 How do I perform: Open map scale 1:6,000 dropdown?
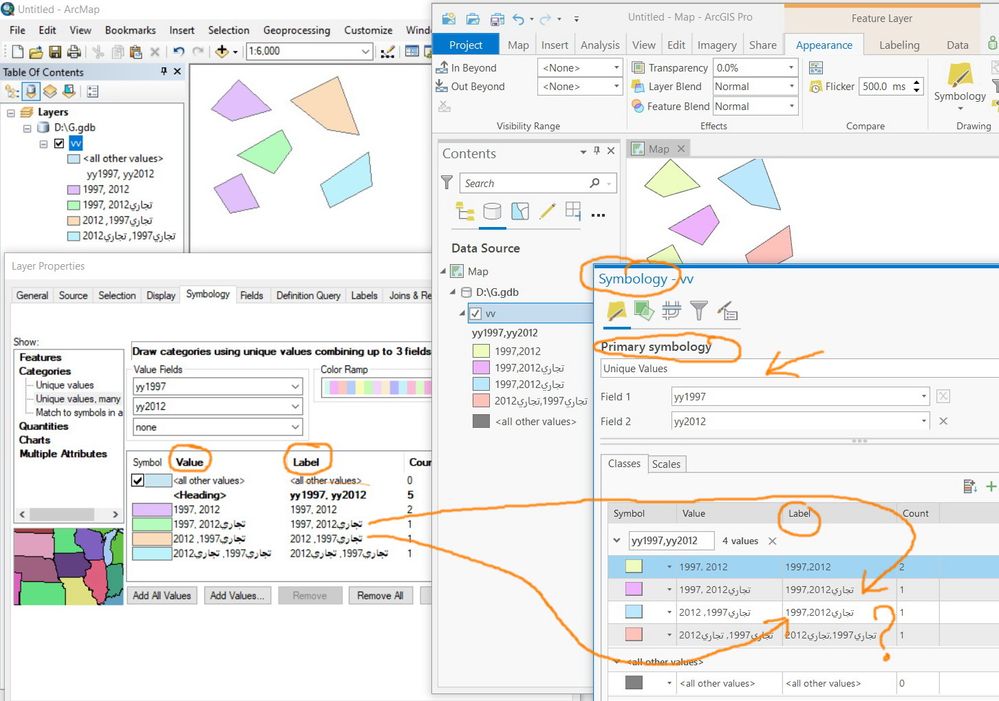coord(365,52)
